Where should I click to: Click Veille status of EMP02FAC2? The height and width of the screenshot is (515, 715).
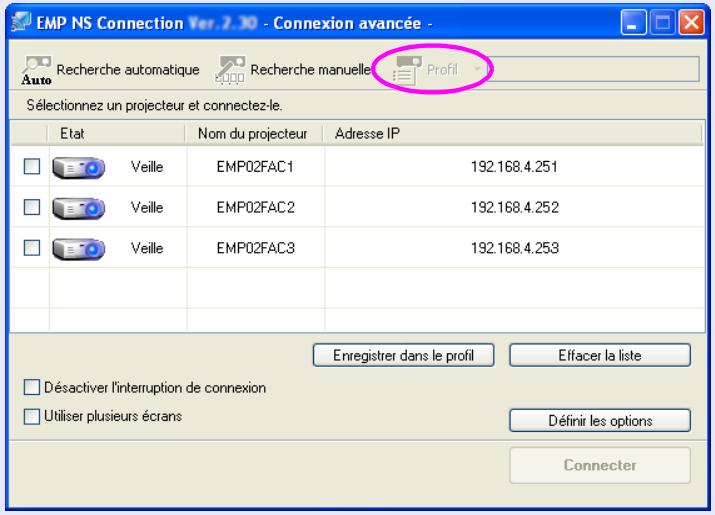click(x=147, y=208)
